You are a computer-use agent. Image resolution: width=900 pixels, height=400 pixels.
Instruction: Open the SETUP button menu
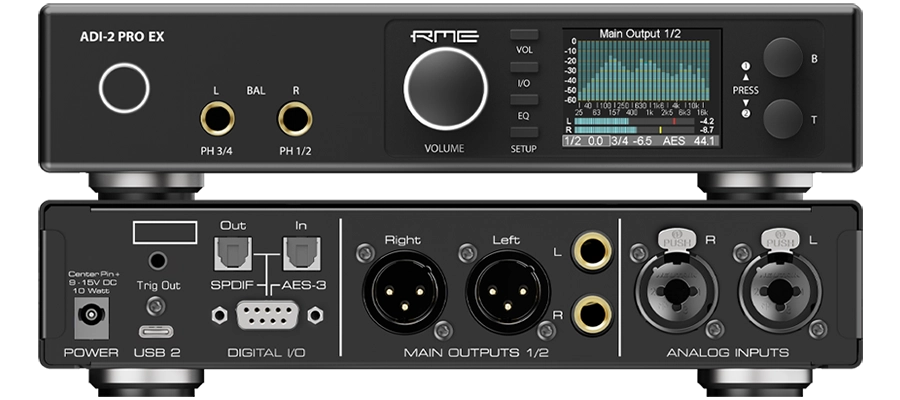(524, 133)
